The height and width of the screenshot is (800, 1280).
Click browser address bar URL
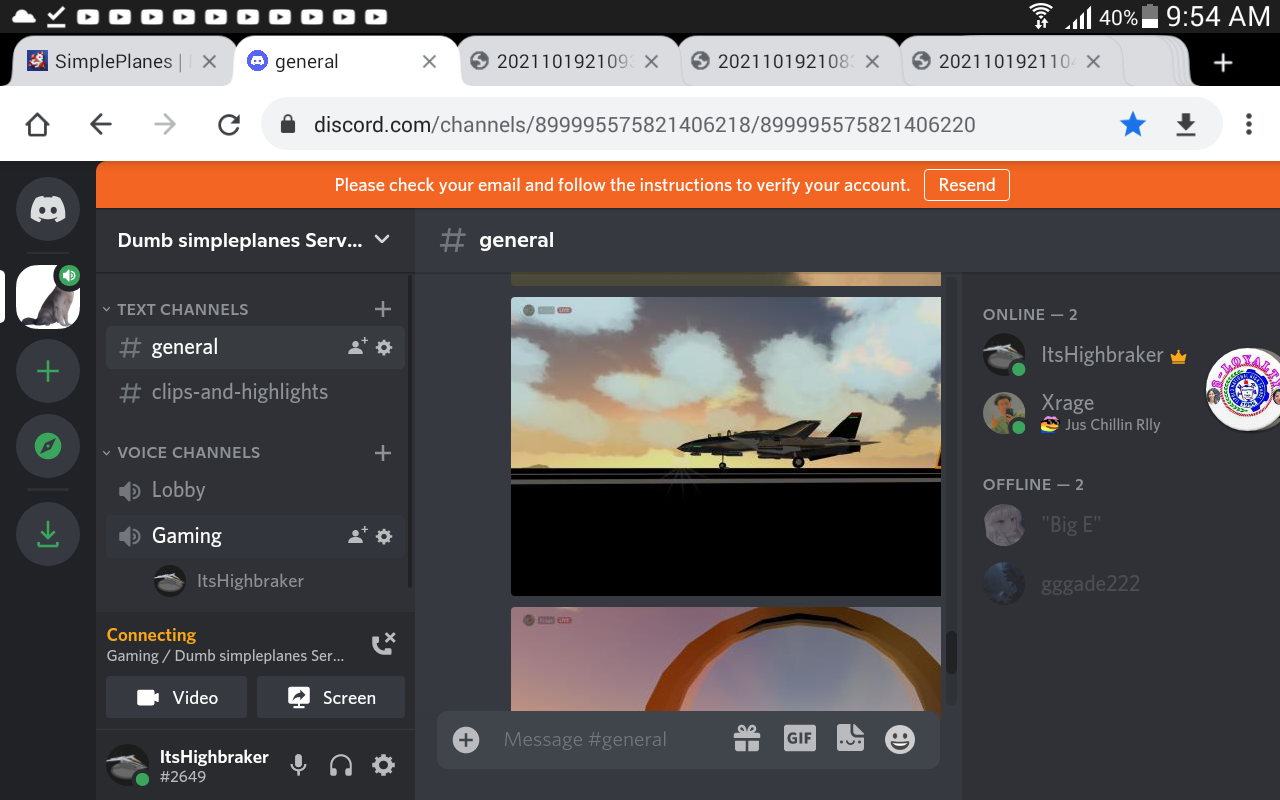(x=645, y=125)
